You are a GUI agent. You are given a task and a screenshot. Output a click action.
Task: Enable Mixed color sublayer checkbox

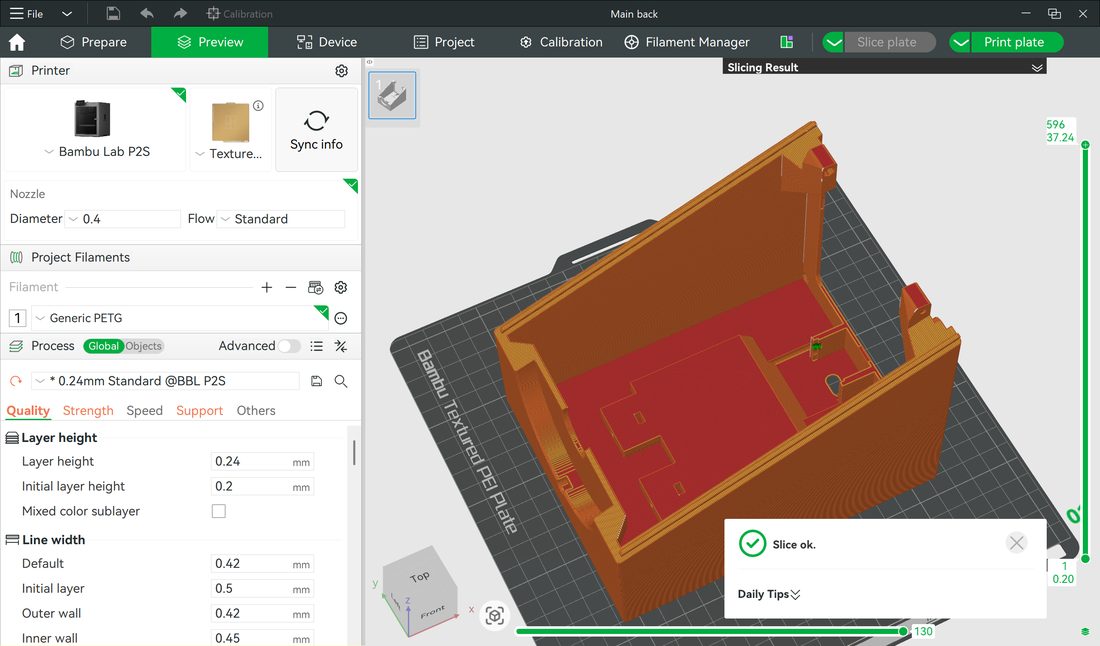(x=219, y=511)
